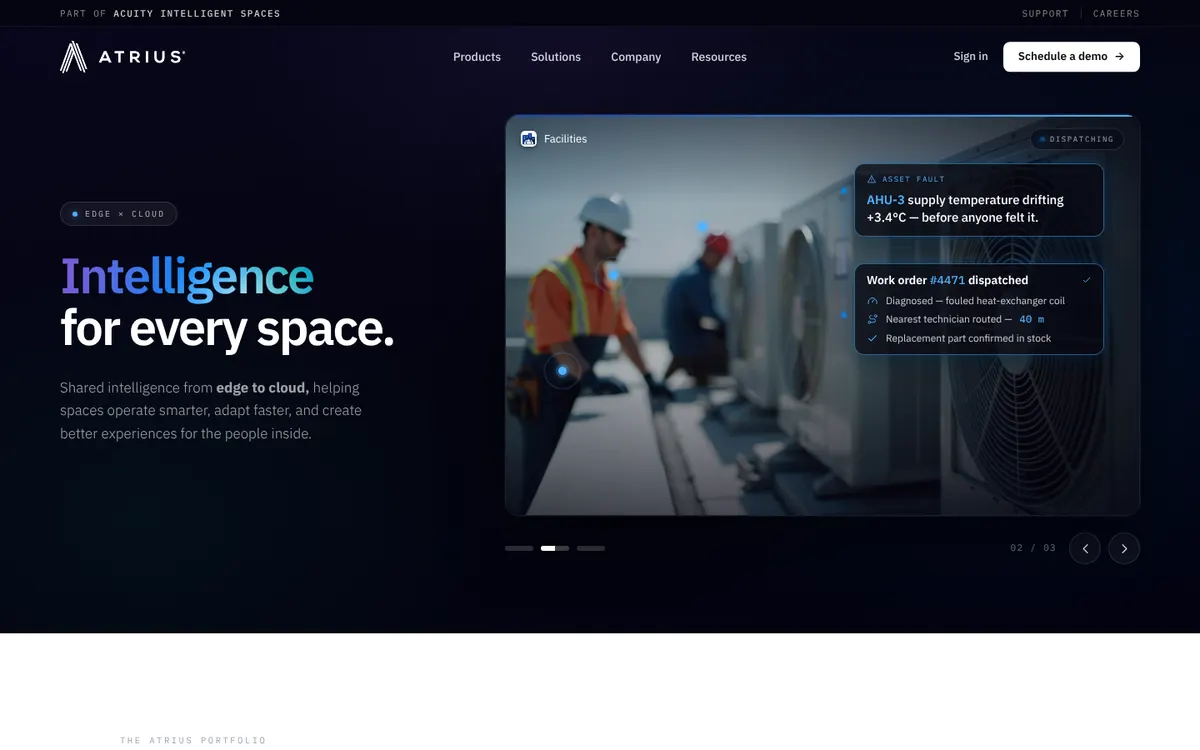The height and width of the screenshot is (750, 1200).
Task: Open the Company menu
Action: coord(636,57)
